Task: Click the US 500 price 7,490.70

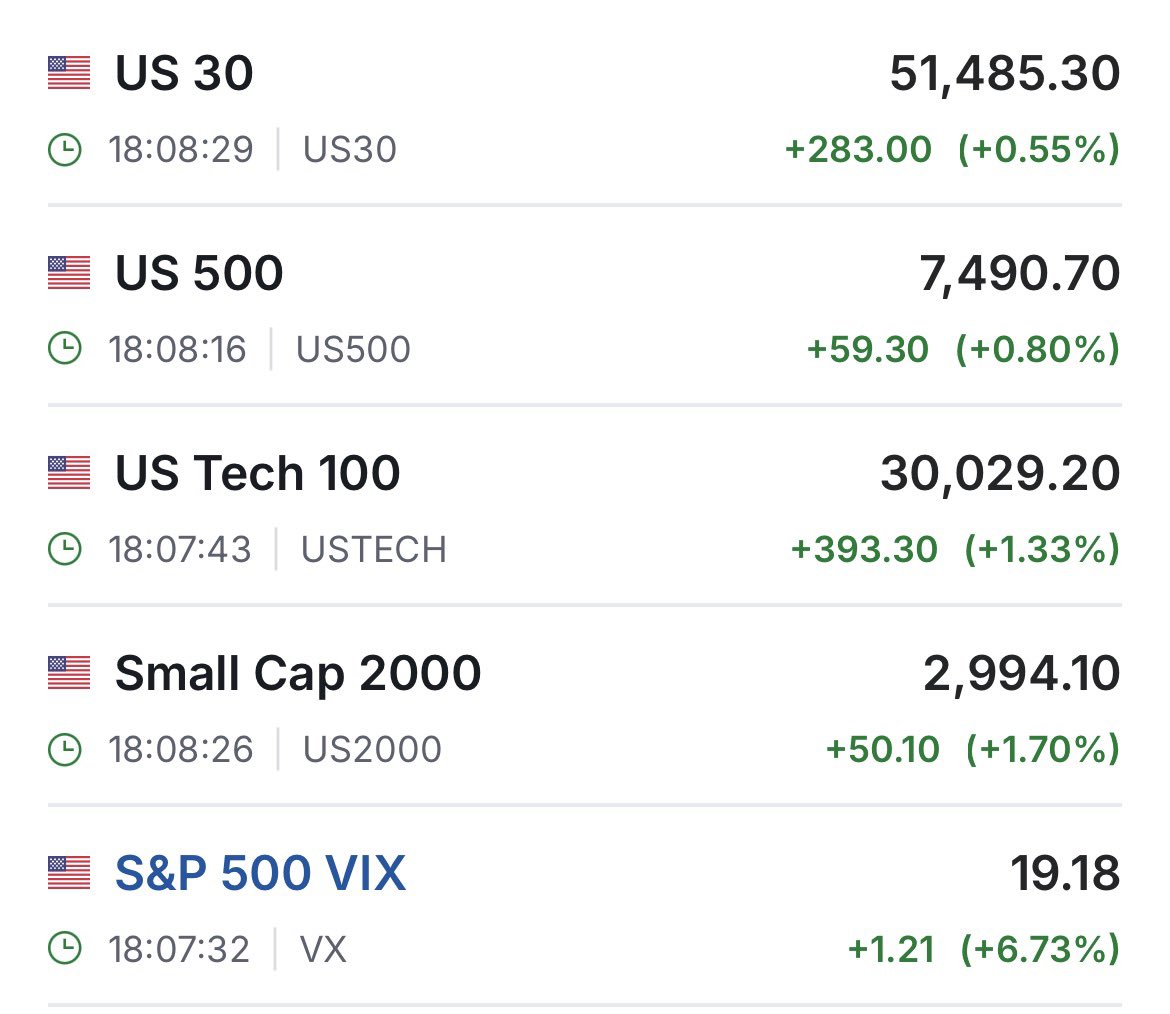Action: [x=1020, y=275]
